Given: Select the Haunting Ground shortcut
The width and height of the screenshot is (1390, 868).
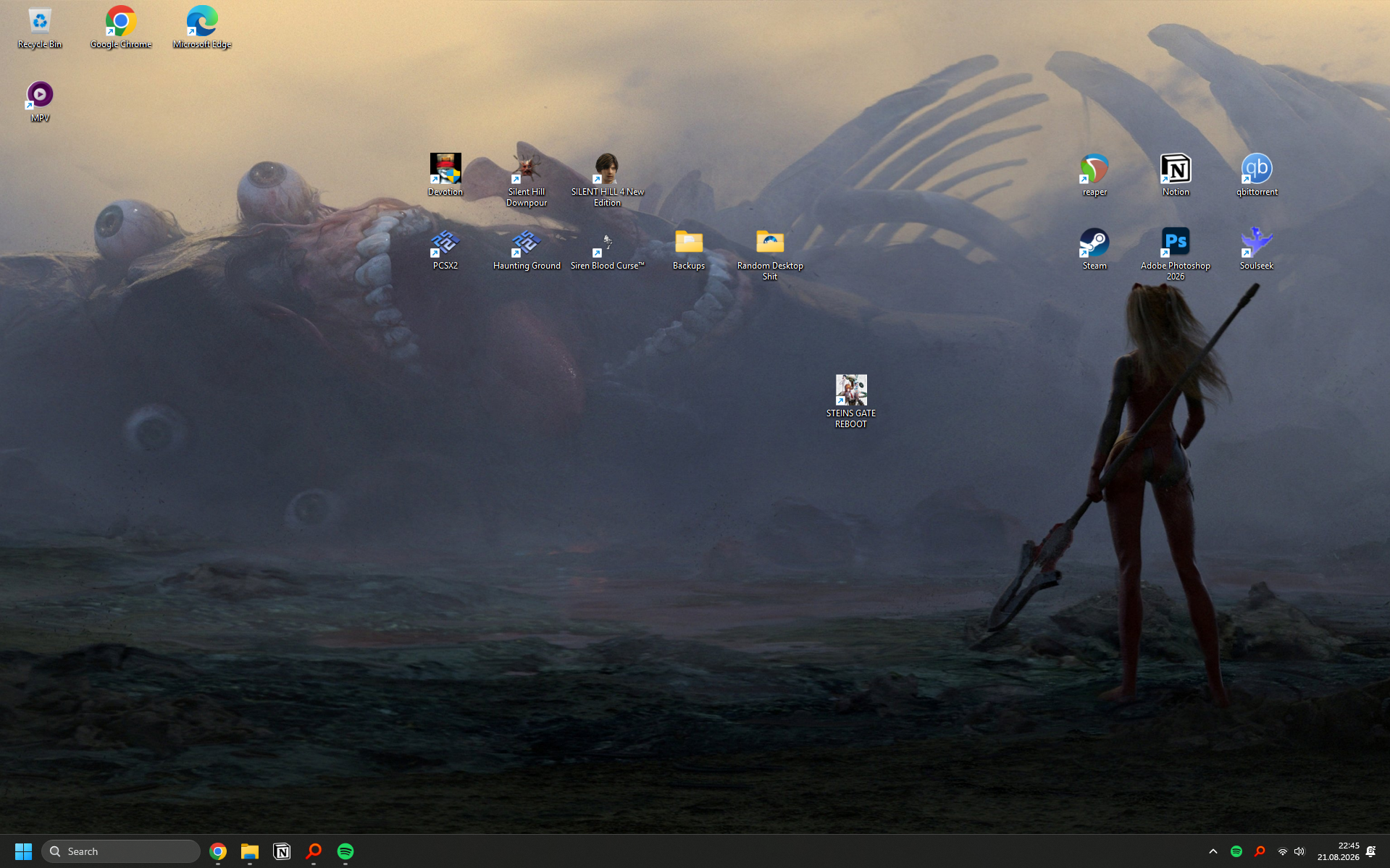Looking at the screenshot, I should (527, 250).
